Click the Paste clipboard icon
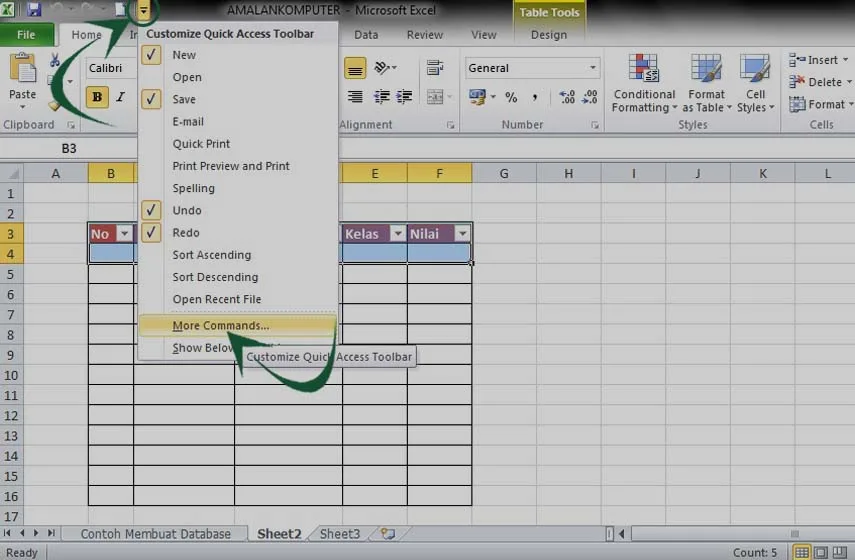The height and width of the screenshot is (560, 855). pos(22,69)
